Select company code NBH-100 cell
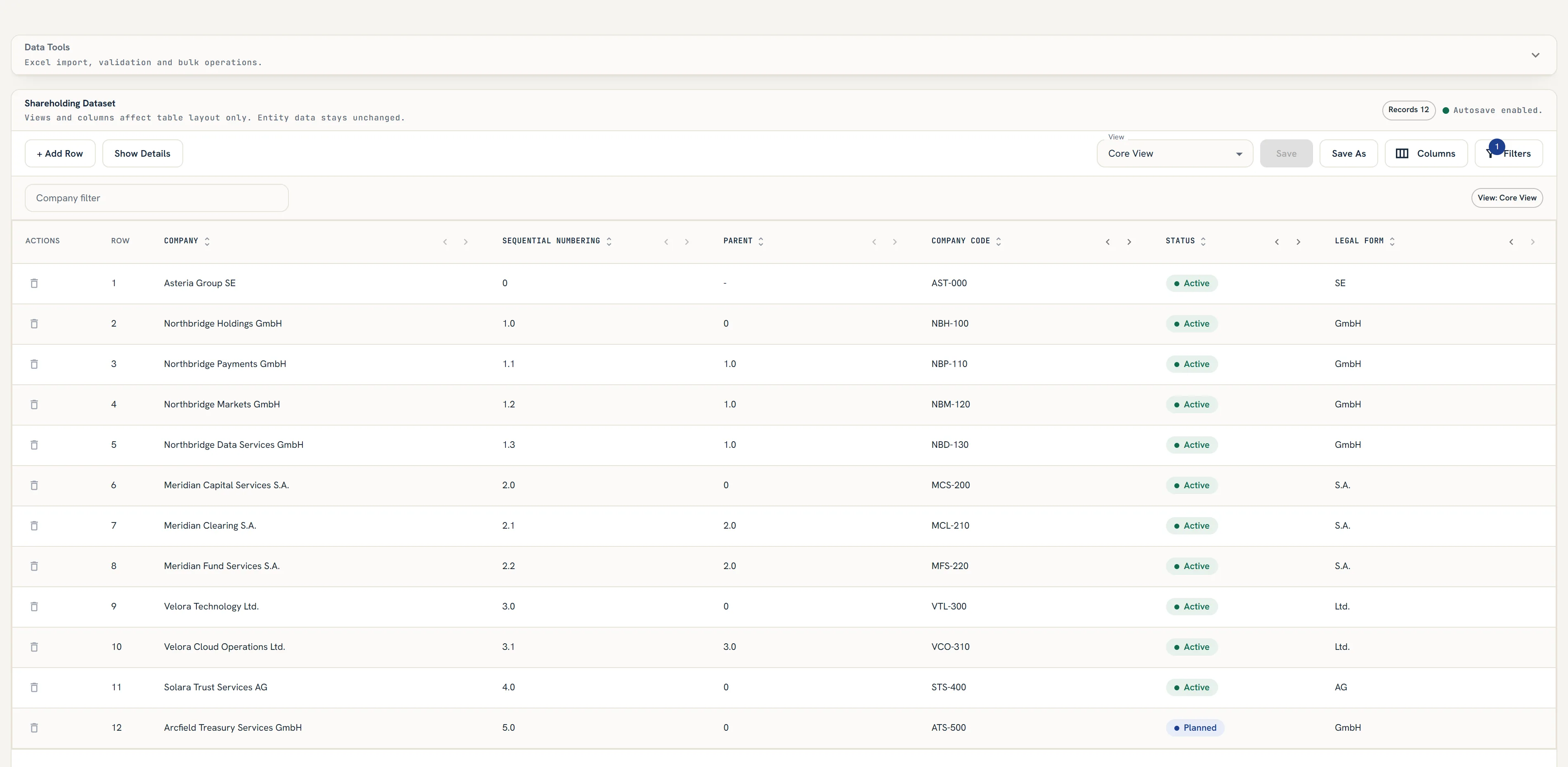This screenshot has width=1568, height=767. click(x=949, y=324)
